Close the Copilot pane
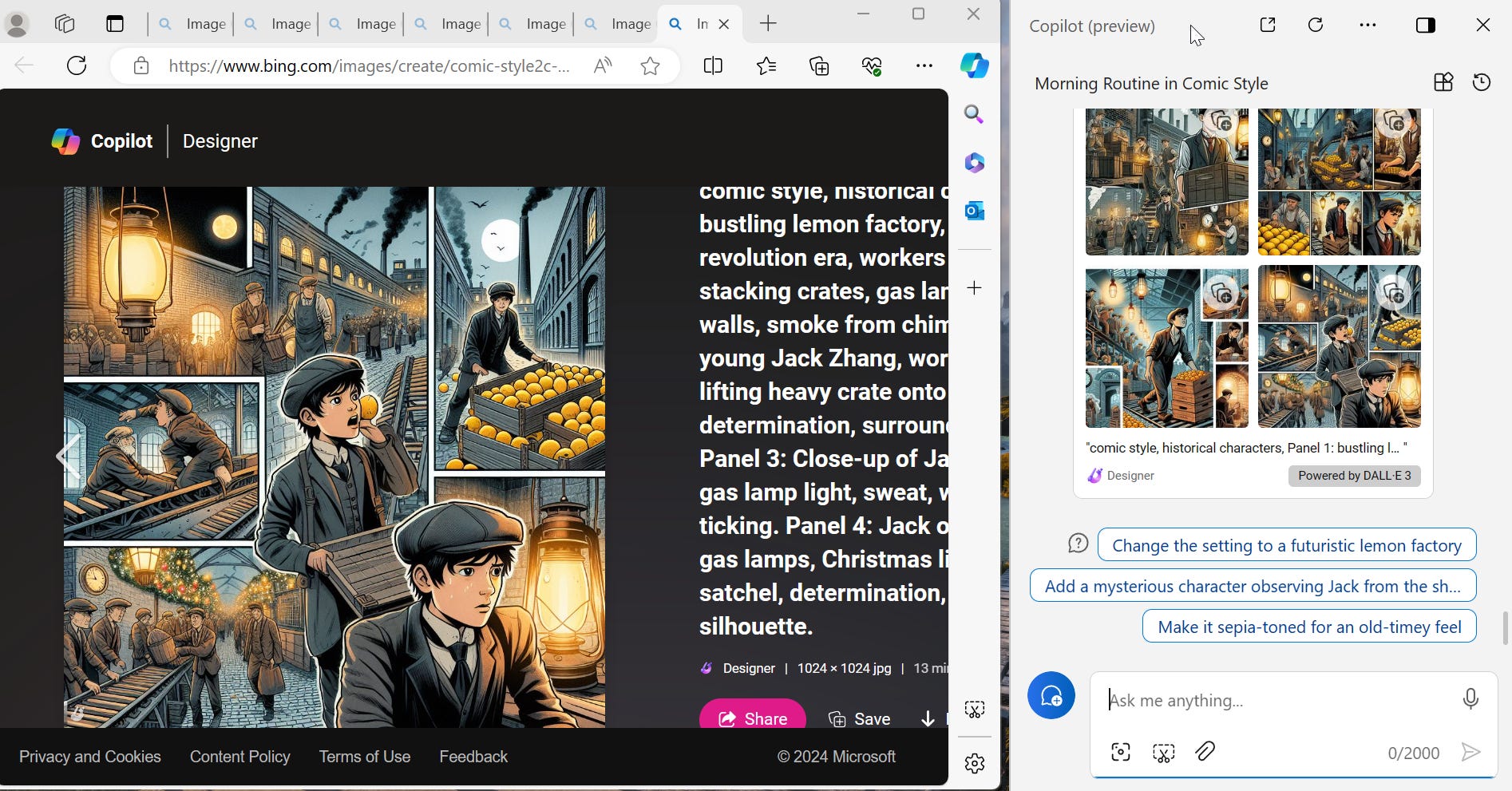 point(1483,25)
